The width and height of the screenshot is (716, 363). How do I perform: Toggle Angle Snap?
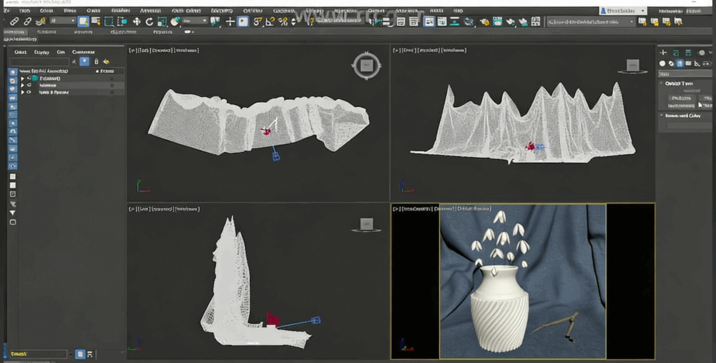coord(270,21)
